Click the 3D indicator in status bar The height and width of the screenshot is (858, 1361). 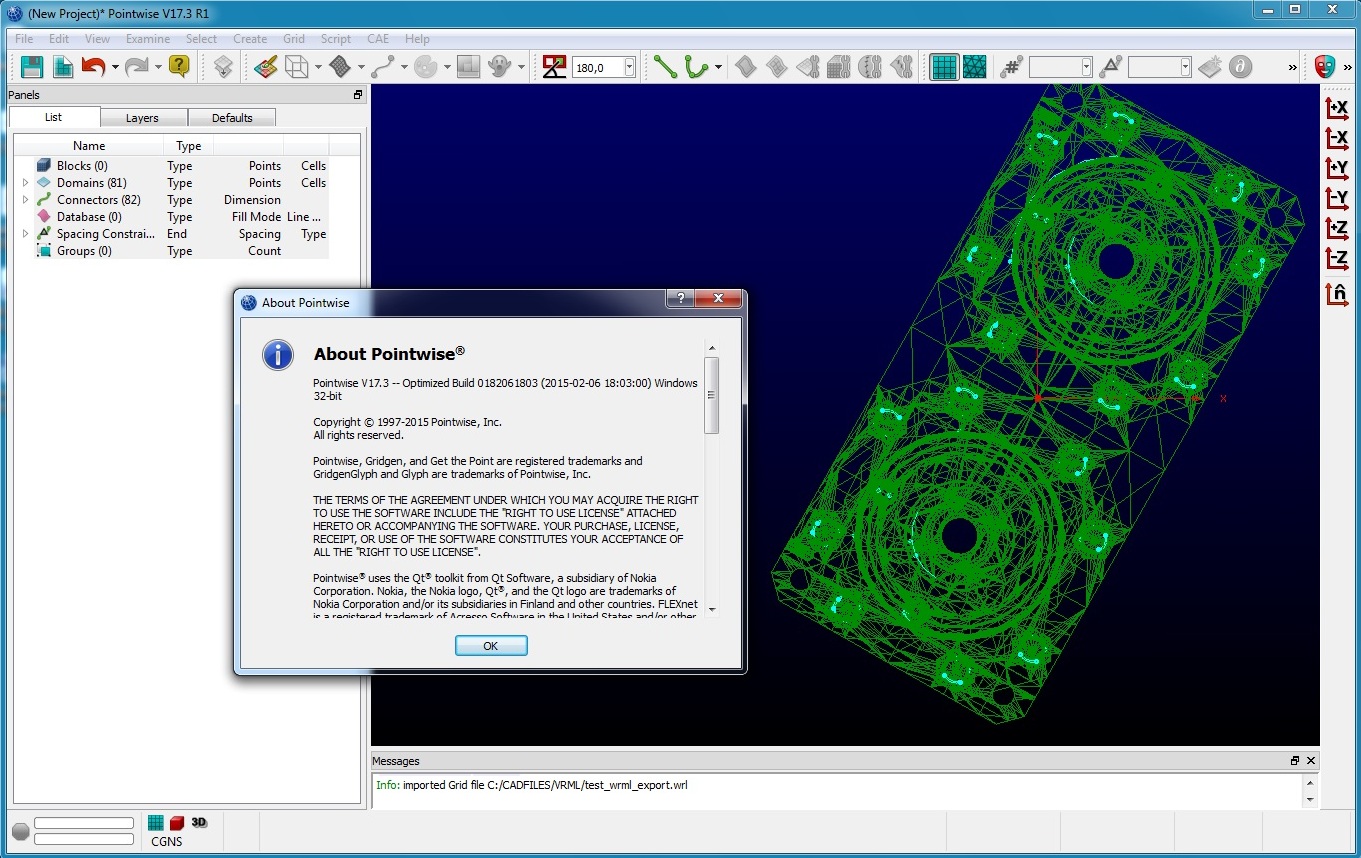tap(199, 822)
